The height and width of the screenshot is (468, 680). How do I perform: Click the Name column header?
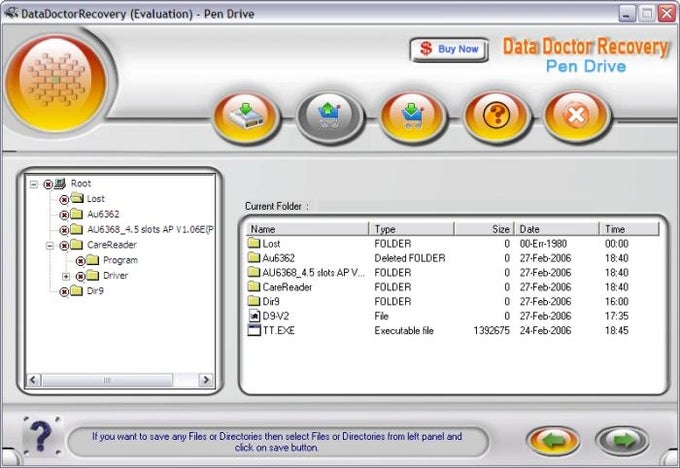pyautogui.click(x=307, y=229)
